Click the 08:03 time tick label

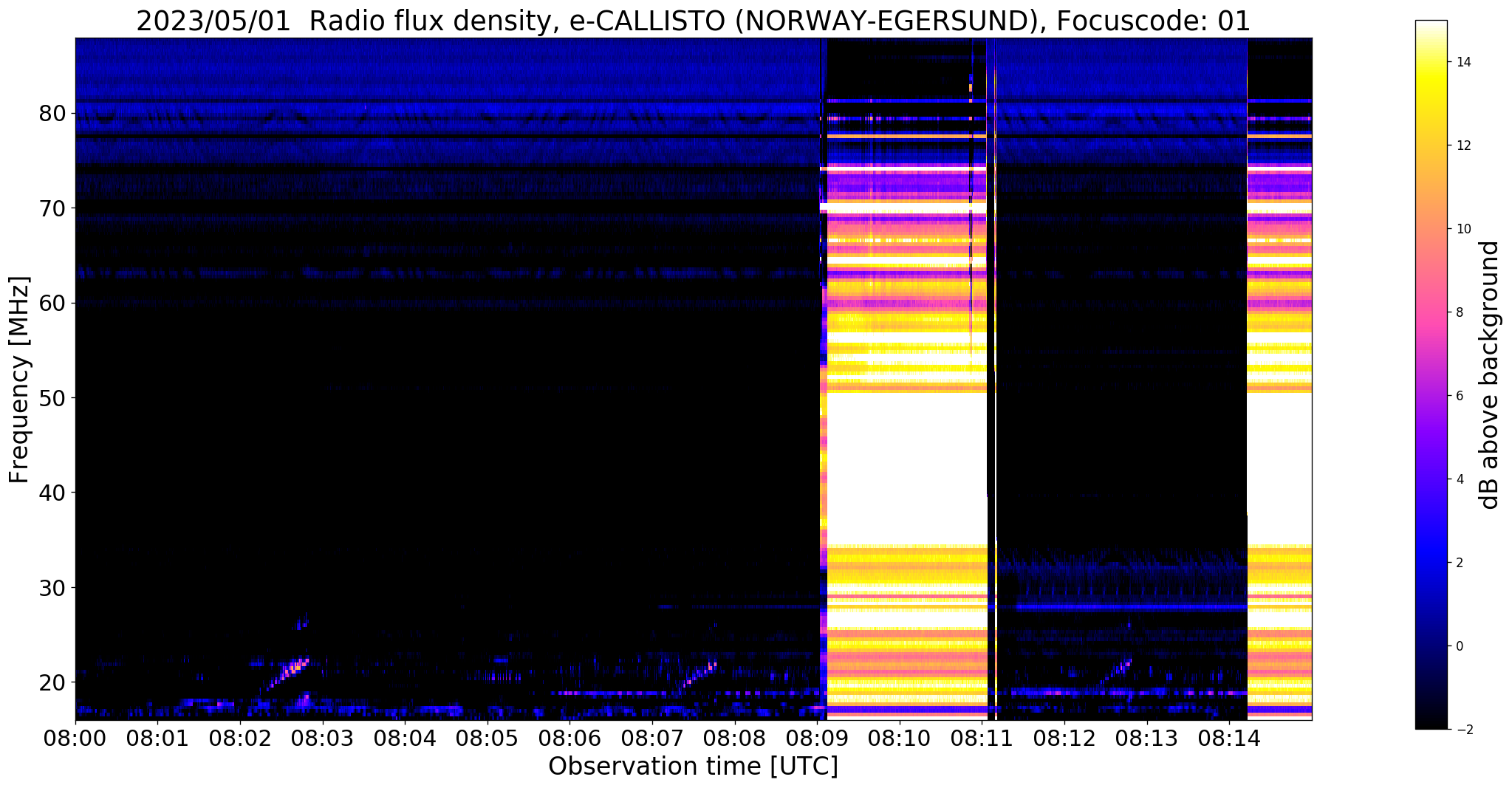(x=323, y=739)
